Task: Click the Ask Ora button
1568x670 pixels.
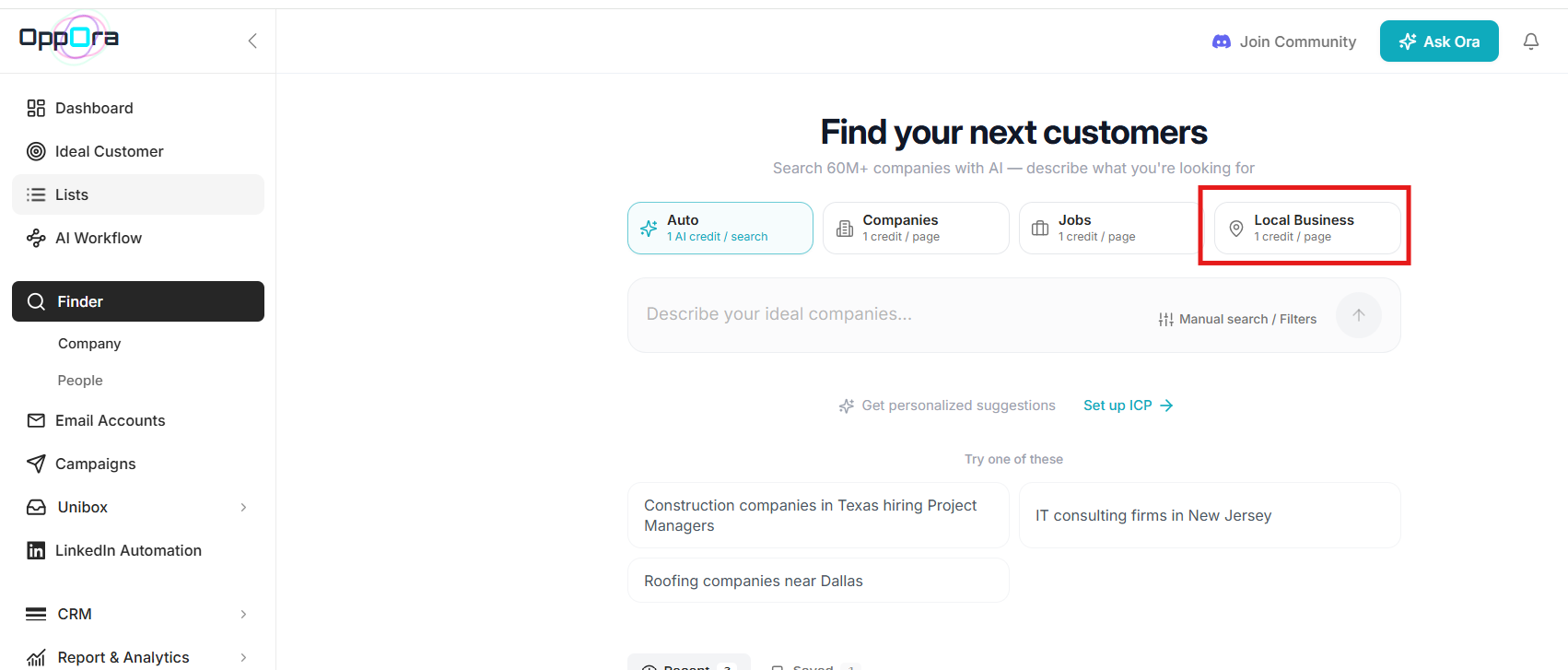Action: [x=1439, y=41]
